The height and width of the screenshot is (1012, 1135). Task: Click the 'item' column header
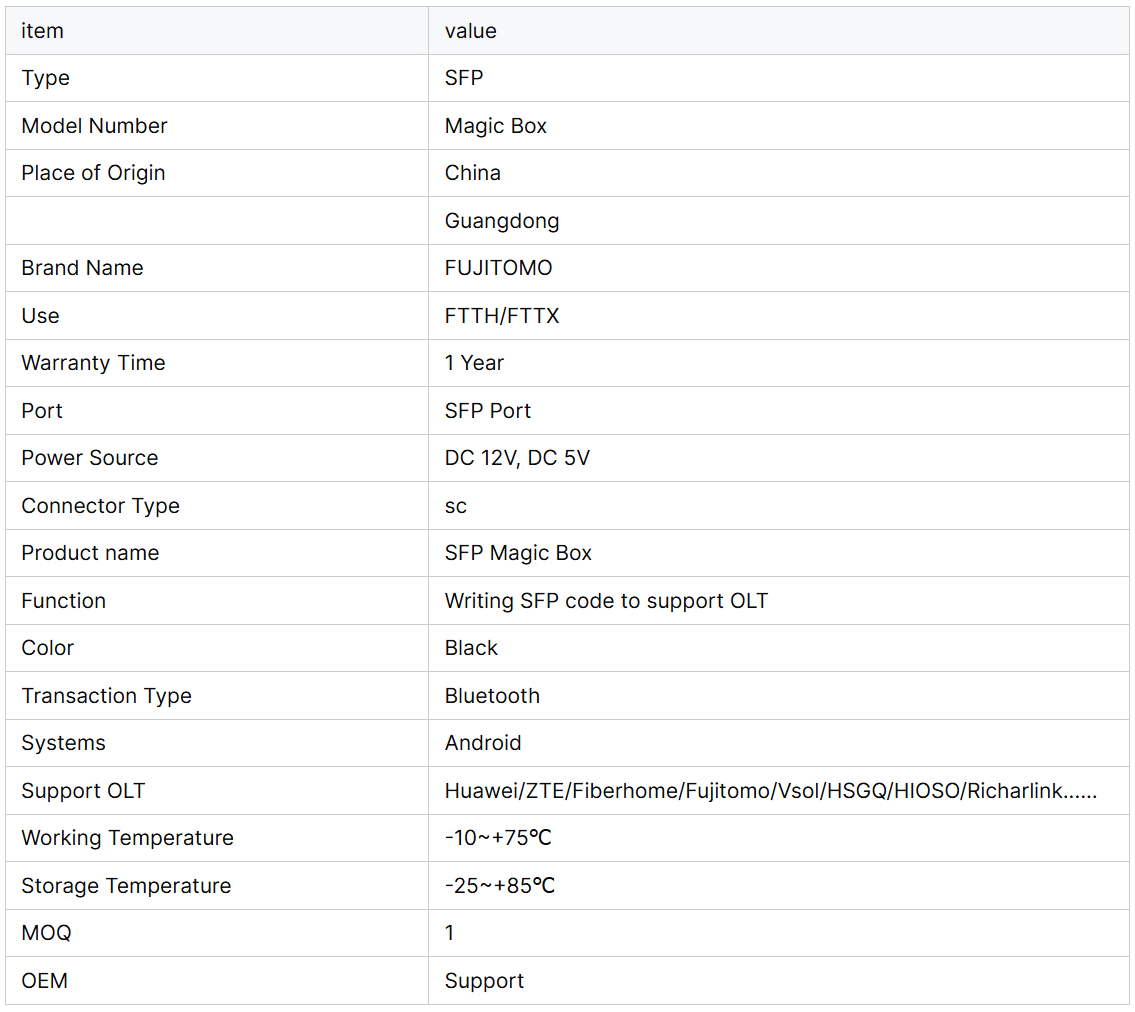click(x=42, y=31)
